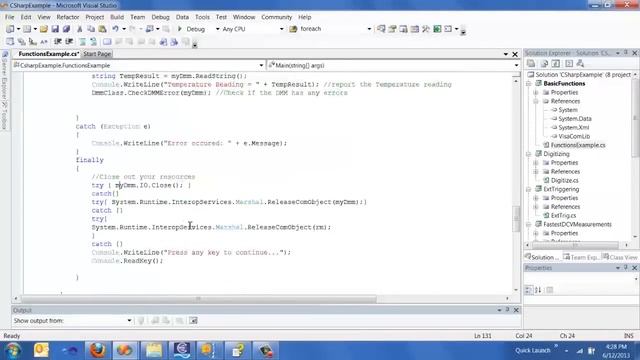Click the Windows Start orb
This screenshot has height=360, width=640.
pyautogui.click(x=13, y=351)
